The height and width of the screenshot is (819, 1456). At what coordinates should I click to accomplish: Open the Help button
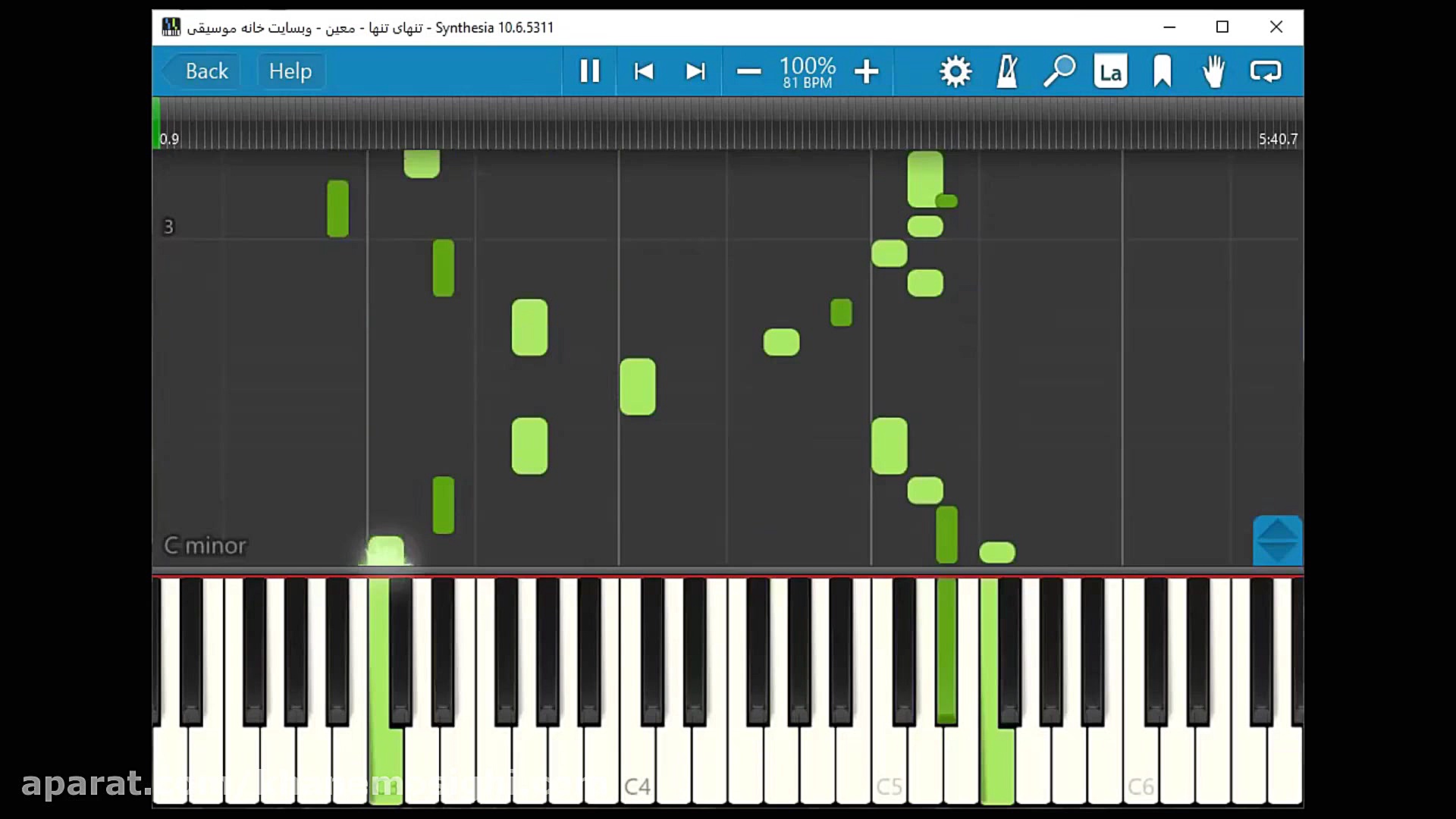290,71
